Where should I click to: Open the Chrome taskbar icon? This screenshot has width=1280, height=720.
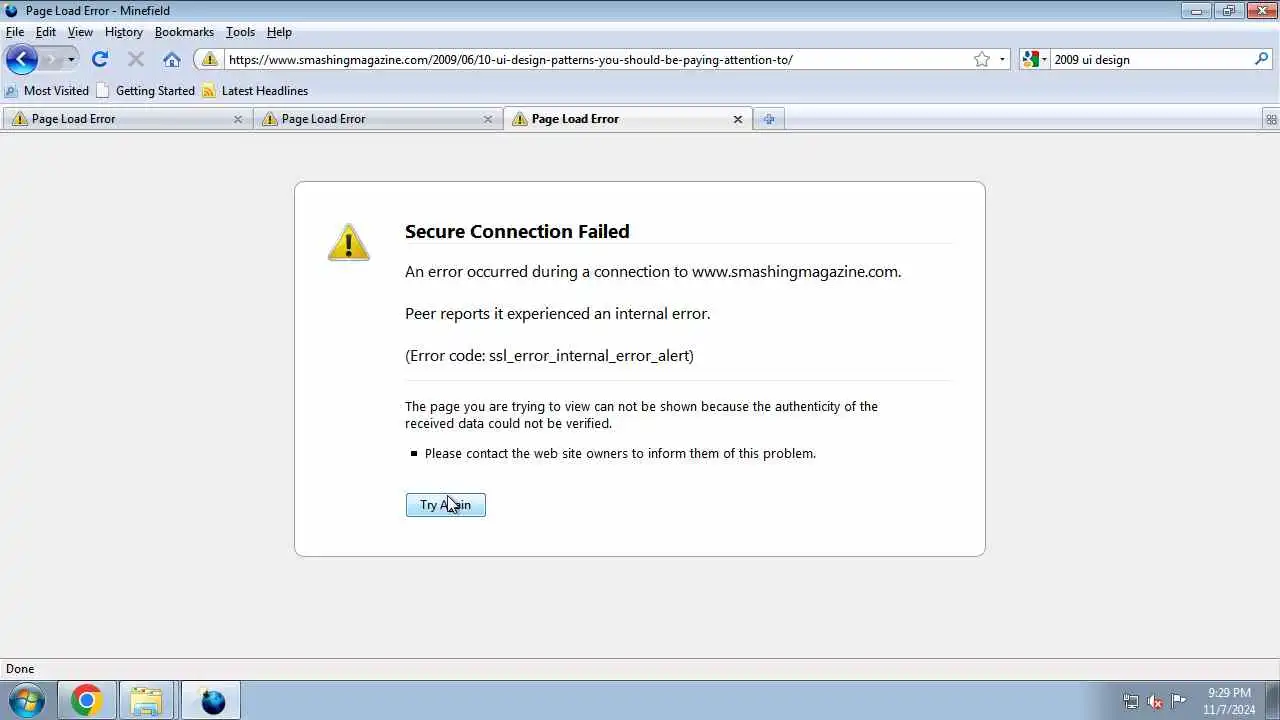[86, 701]
